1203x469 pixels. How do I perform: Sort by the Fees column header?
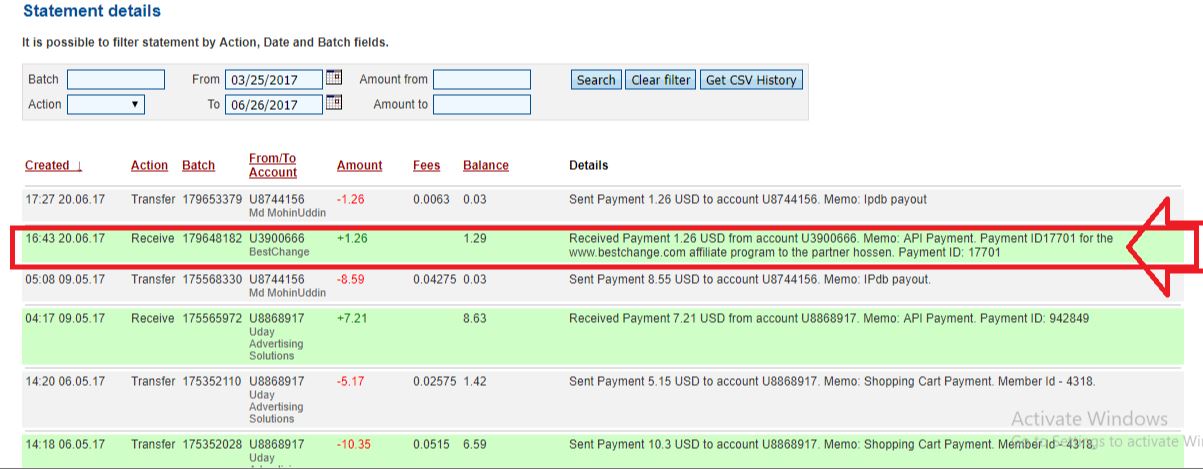427,165
